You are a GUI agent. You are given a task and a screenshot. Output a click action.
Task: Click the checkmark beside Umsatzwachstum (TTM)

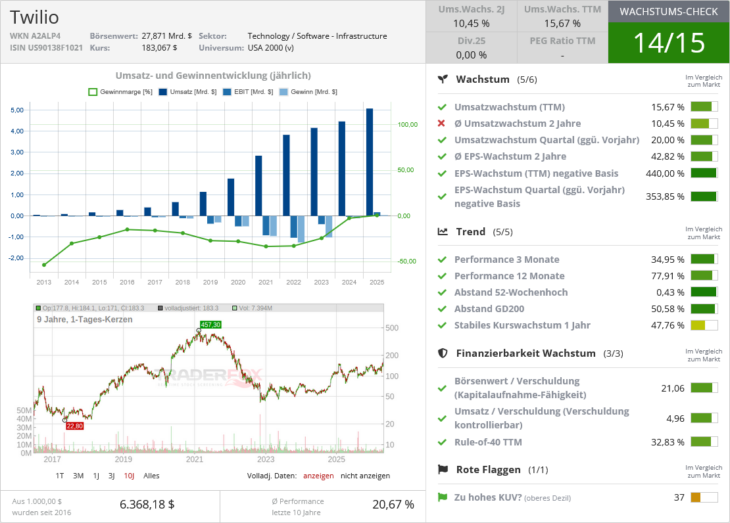pyautogui.click(x=442, y=107)
